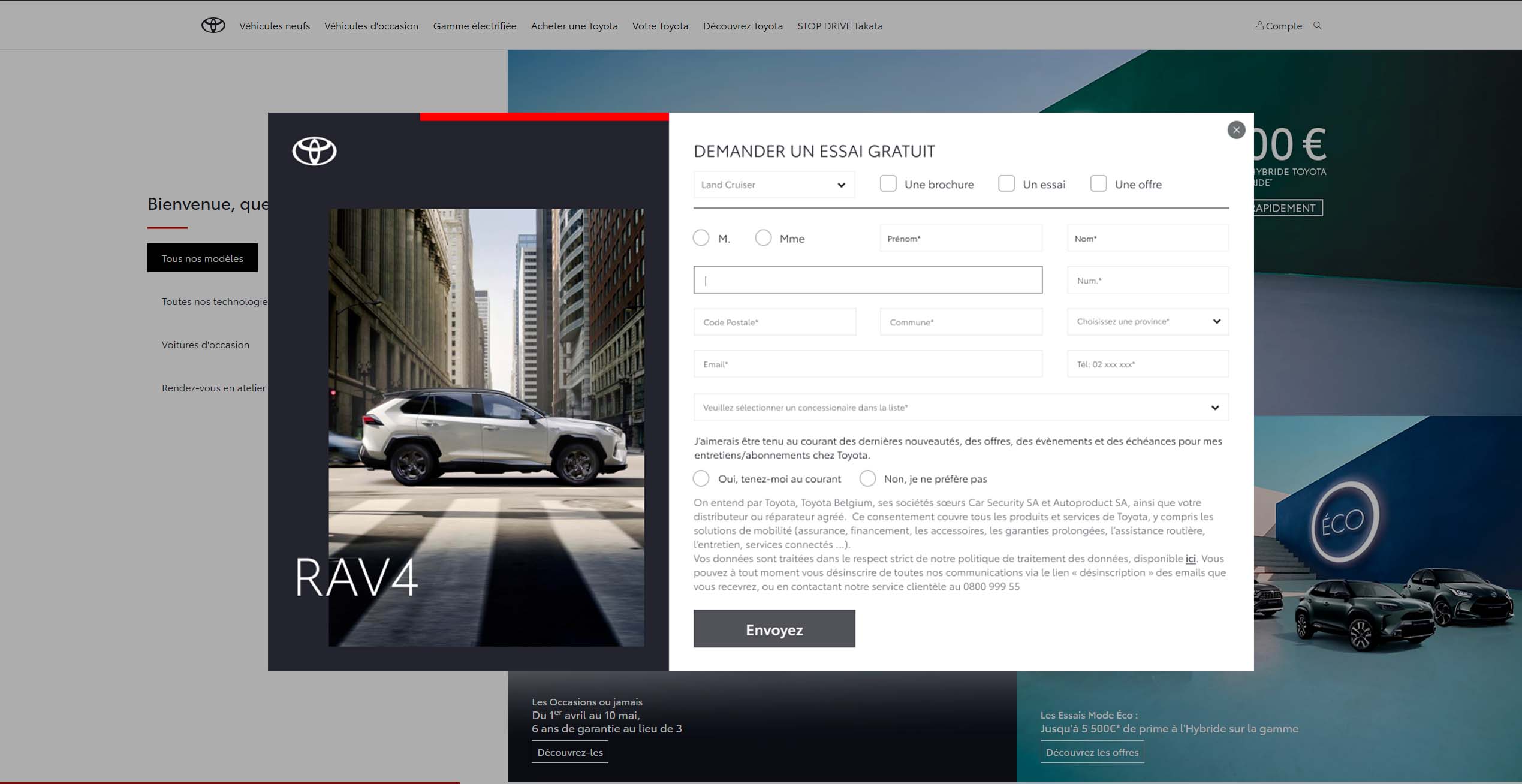Open the Toutes nos technologies link
The width and height of the screenshot is (1522, 784).
click(x=215, y=301)
